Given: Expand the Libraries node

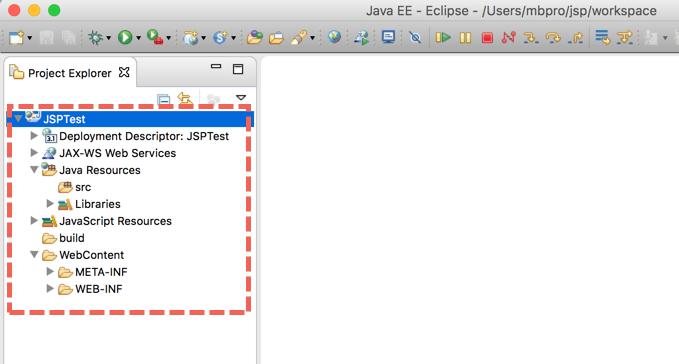Looking at the screenshot, I should click(50, 203).
